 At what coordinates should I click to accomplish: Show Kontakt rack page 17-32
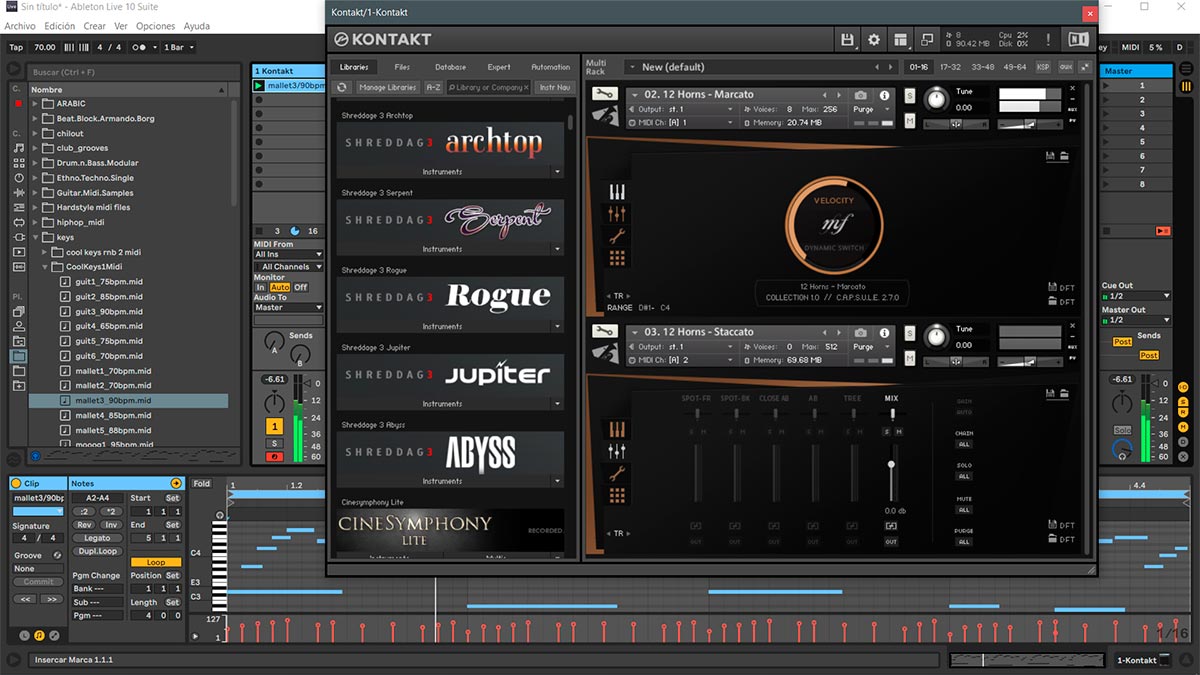949,67
